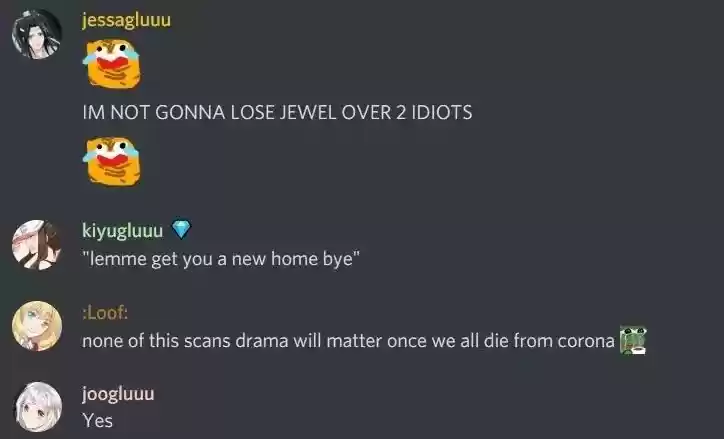This screenshot has height=439, width=724.
Task: Click the frog emoji after corona
Action: click(x=633, y=340)
